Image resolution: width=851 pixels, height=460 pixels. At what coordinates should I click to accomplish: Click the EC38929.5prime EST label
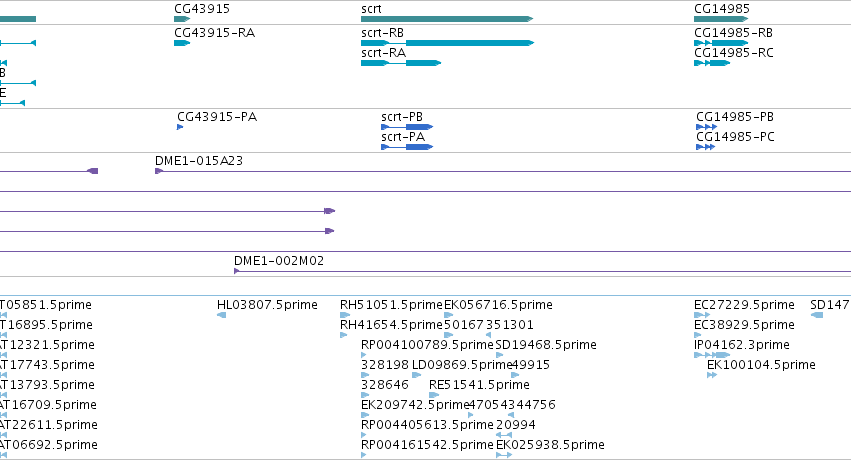coord(744,325)
